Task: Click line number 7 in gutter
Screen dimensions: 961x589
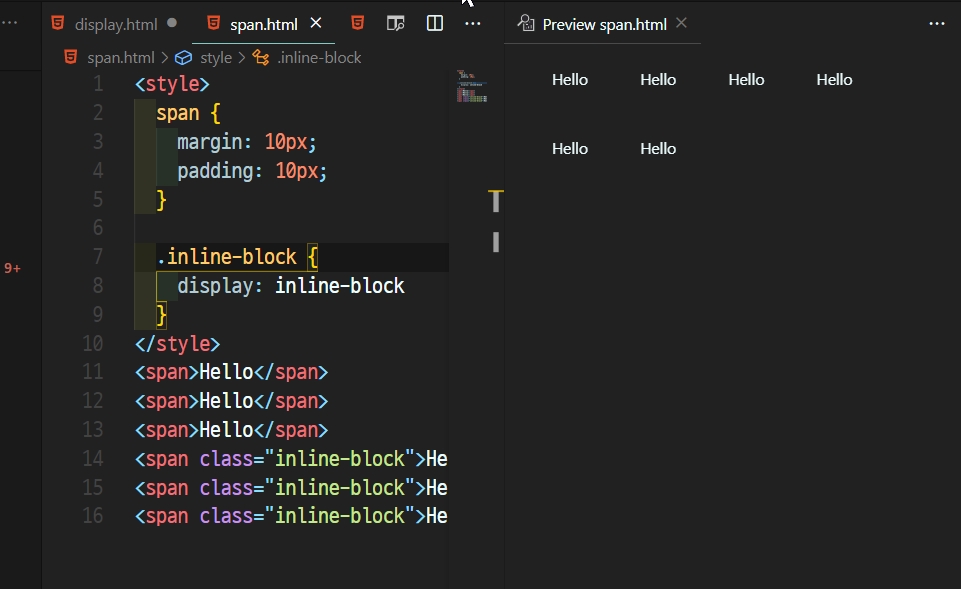Action: pyautogui.click(x=98, y=256)
